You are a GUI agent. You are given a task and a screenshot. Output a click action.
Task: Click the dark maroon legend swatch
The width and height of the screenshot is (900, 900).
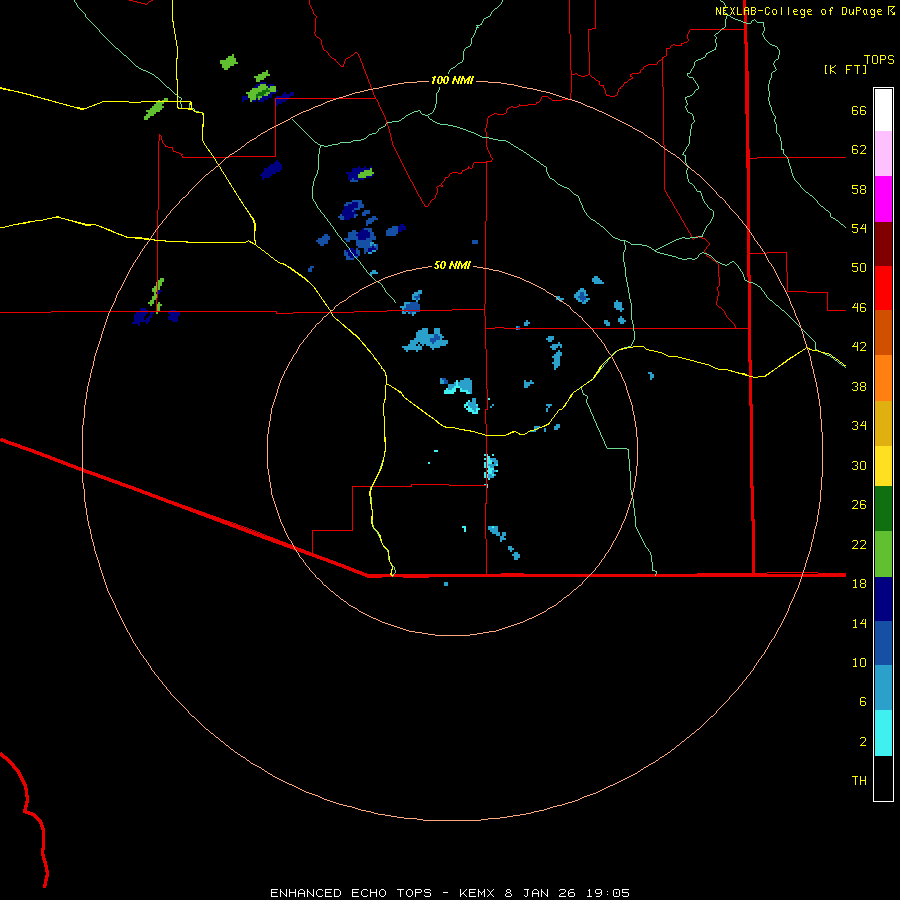pos(883,245)
